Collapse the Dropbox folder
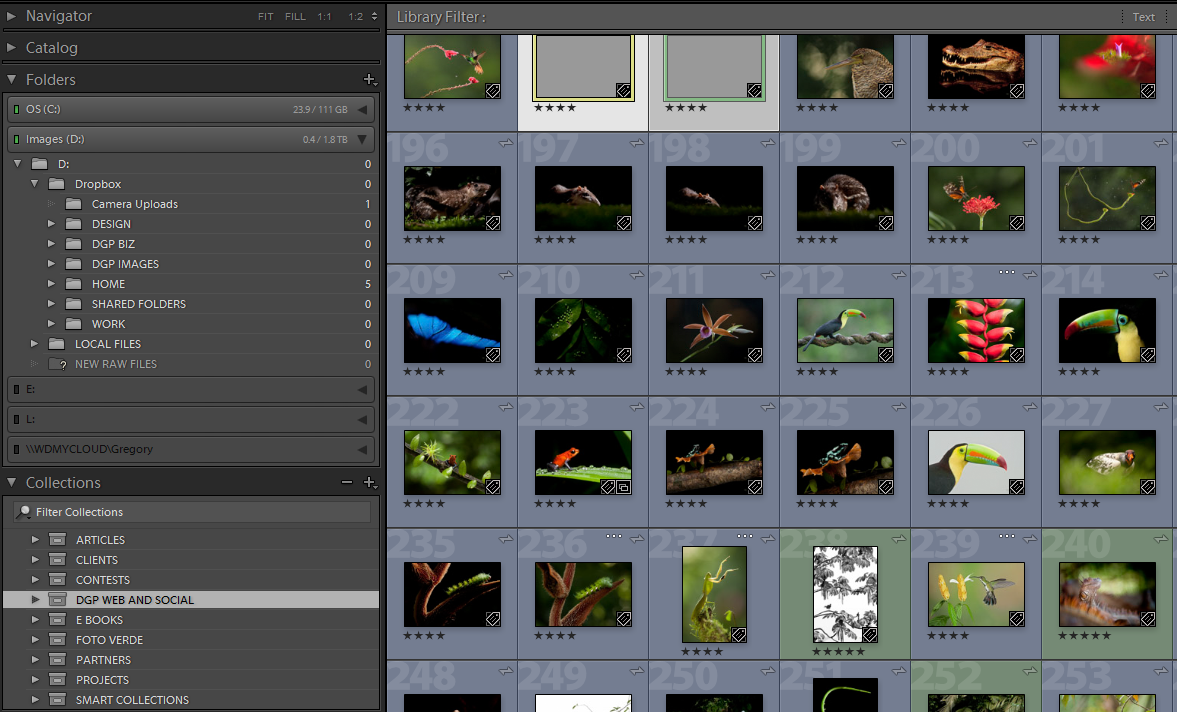Image resolution: width=1177 pixels, height=712 pixels. 35,184
